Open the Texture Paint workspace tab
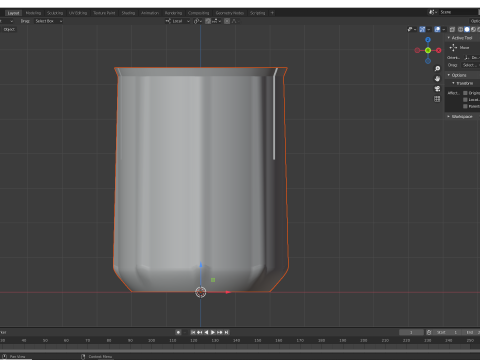 104,13
